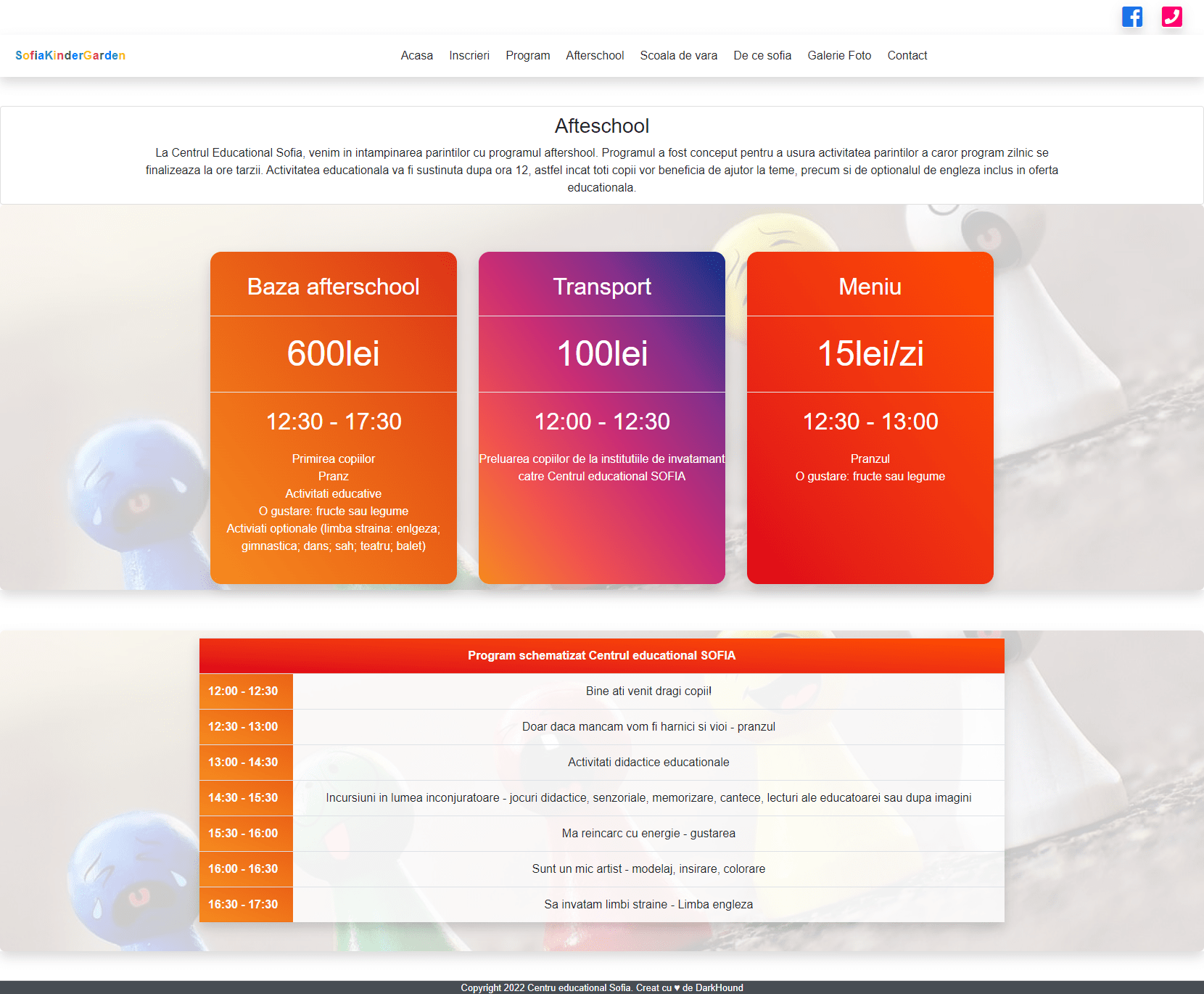Click Activitati educative line
Viewport: 1204px width, 994px height.
pos(334,493)
